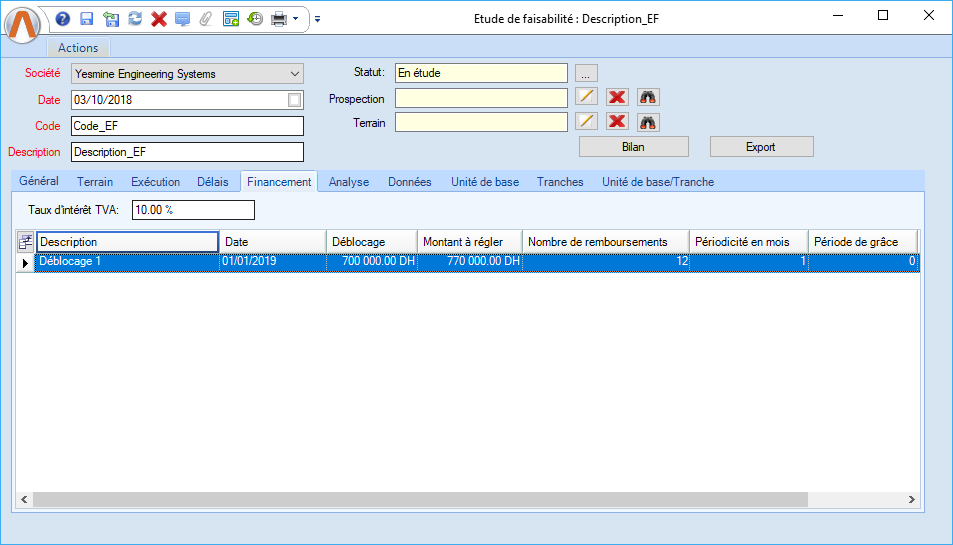This screenshot has width=953, height=545.
Task: Search Prospection with binoculars icon
Action: coord(648,97)
